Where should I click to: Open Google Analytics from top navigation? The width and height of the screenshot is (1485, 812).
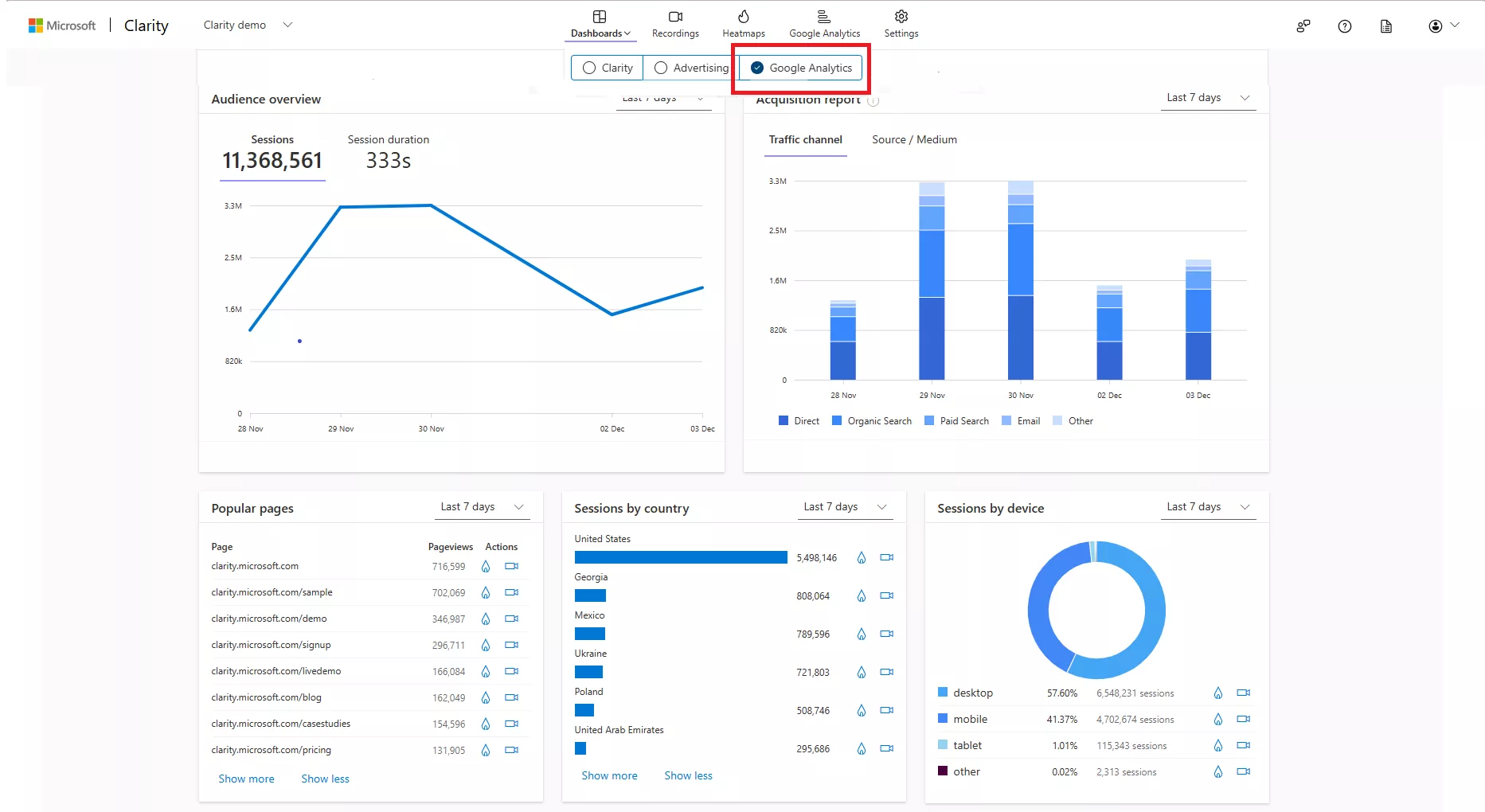(x=824, y=25)
